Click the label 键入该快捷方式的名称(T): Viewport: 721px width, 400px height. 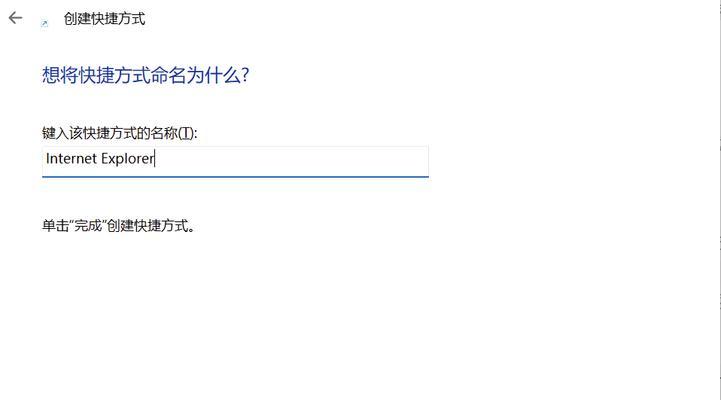(120, 133)
